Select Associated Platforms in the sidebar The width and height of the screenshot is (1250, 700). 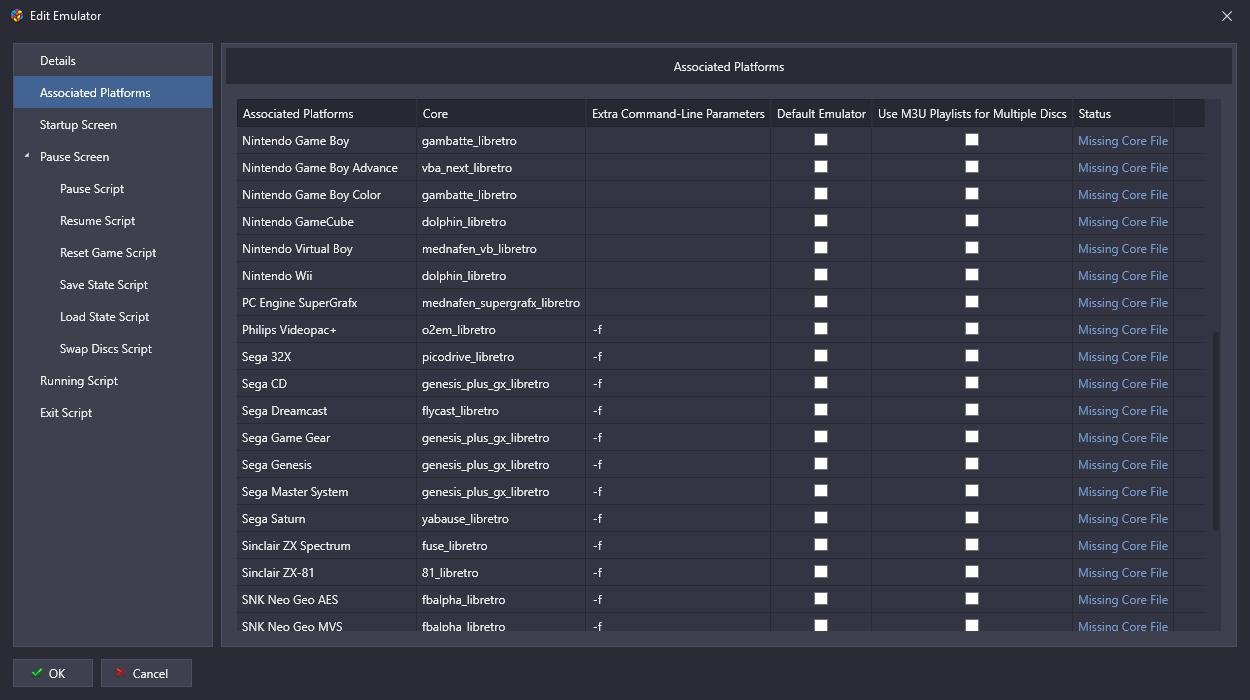coord(113,93)
